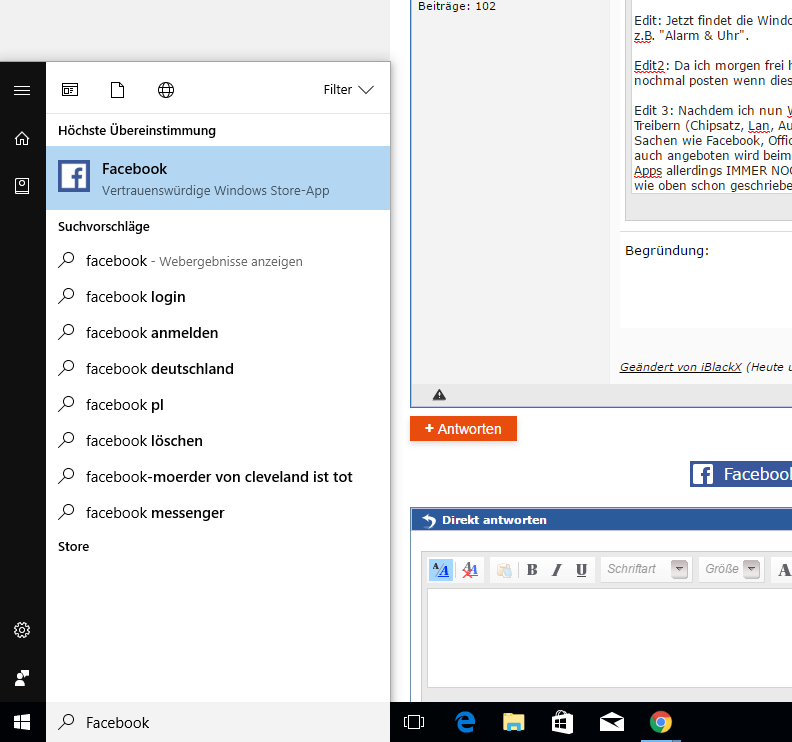
Task: Open the hamburger menu in search panel
Action: point(22,90)
